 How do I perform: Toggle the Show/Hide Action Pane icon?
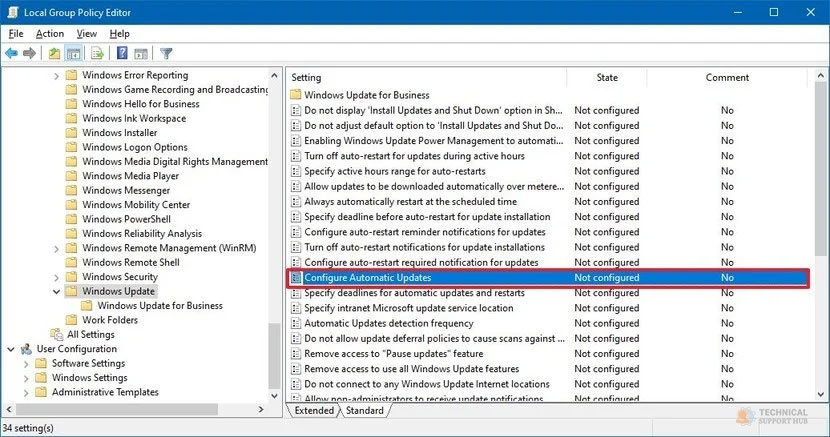[141, 53]
